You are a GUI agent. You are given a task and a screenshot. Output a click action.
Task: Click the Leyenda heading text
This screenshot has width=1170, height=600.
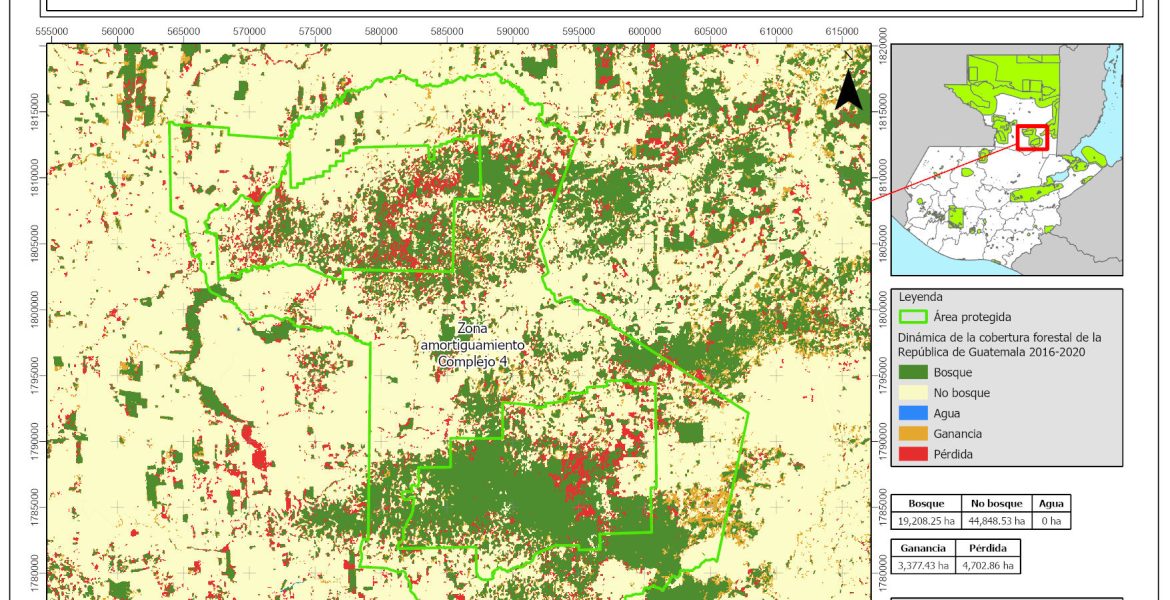923,297
